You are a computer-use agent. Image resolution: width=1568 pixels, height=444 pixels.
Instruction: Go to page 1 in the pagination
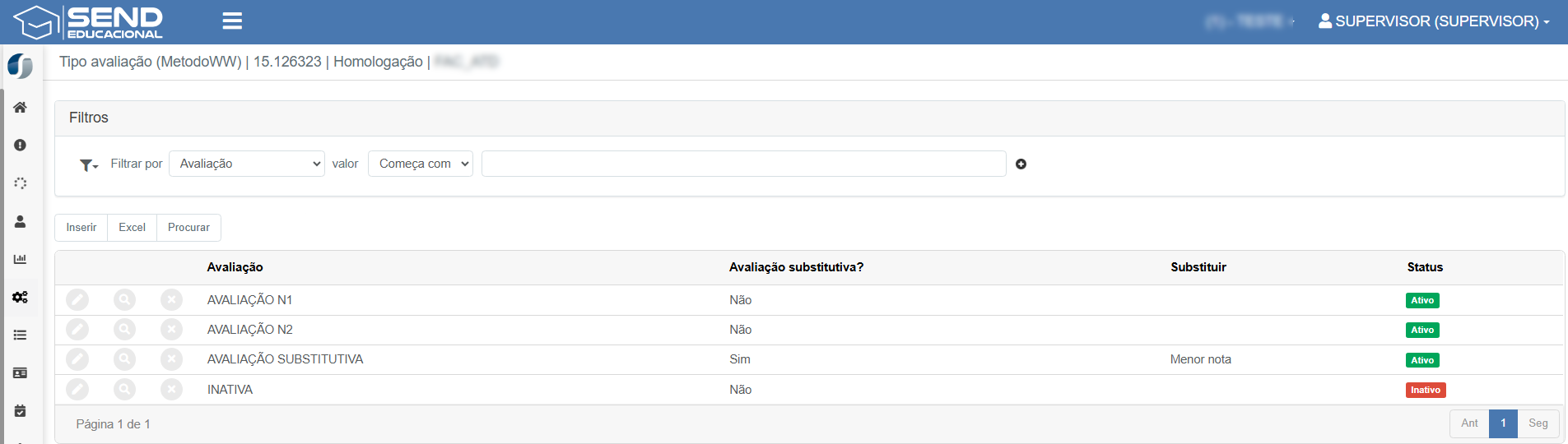click(1503, 423)
